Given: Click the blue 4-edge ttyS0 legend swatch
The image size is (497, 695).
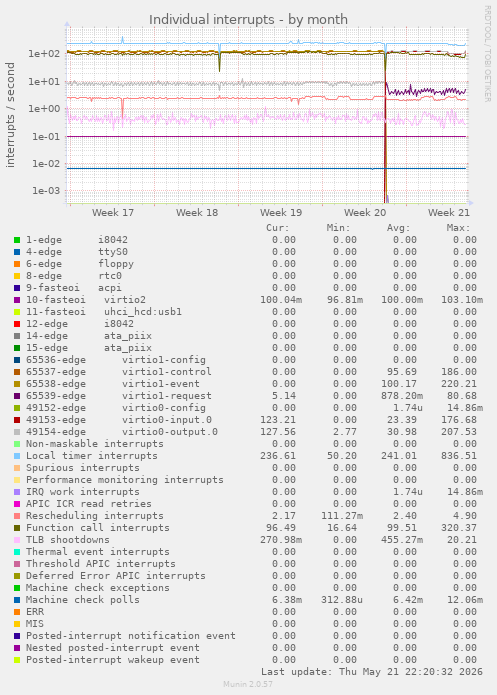Looking at the screenshot, I should [17, 252].
